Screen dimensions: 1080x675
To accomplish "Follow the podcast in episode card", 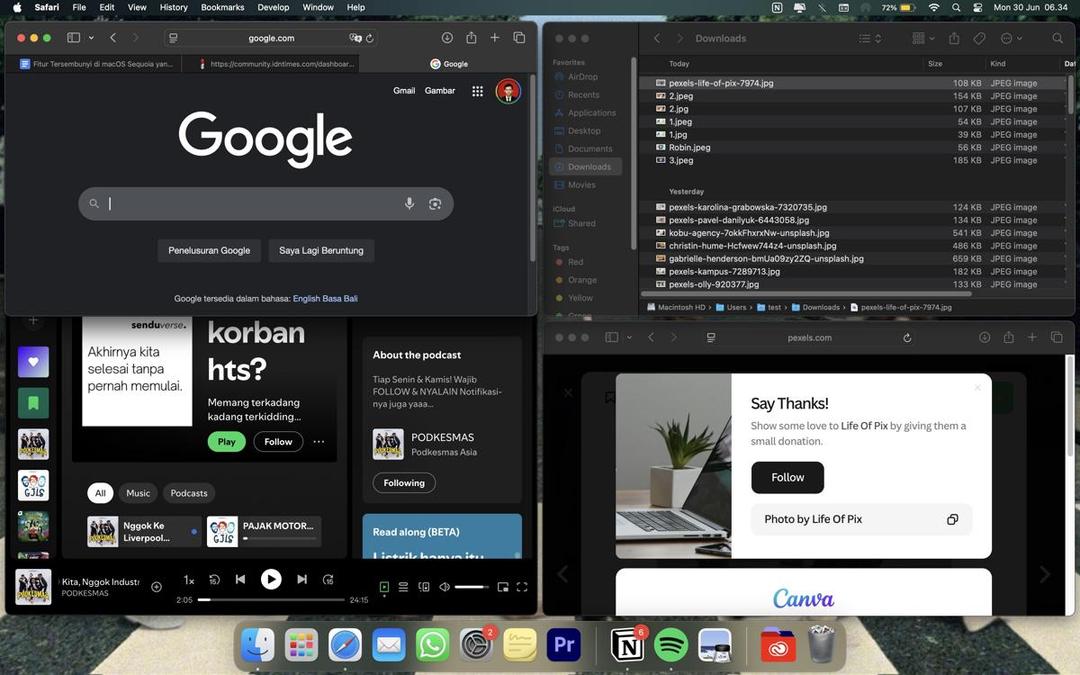I will click(x=278, y=442).
